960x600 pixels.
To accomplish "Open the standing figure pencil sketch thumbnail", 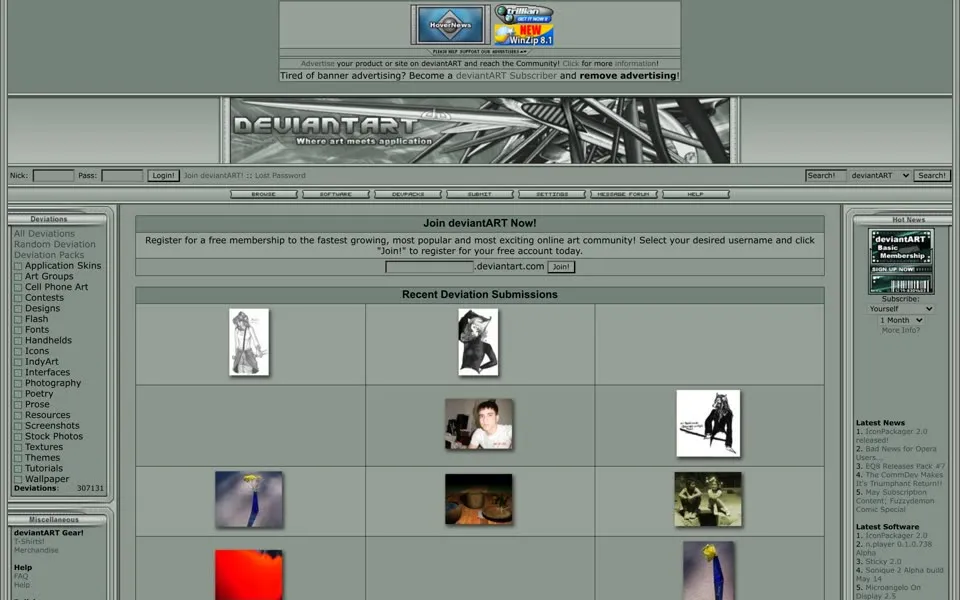I will click(249, 342).
